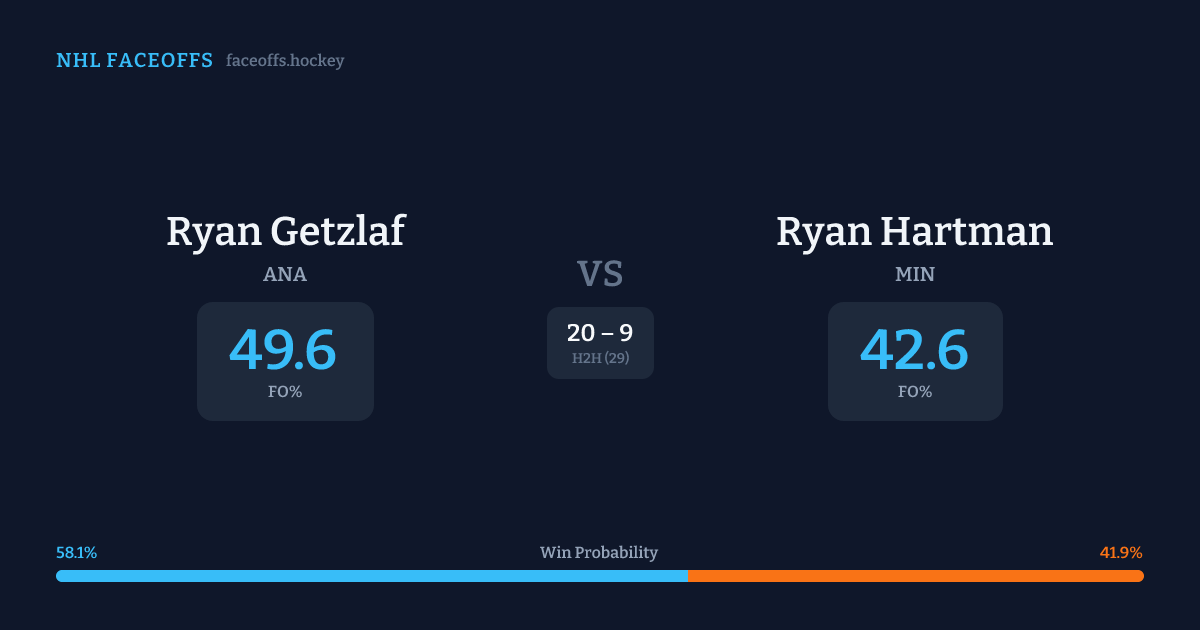Click the 41.9% win probability figure
Screen dimensions: 1200x630
point(1121,553)
